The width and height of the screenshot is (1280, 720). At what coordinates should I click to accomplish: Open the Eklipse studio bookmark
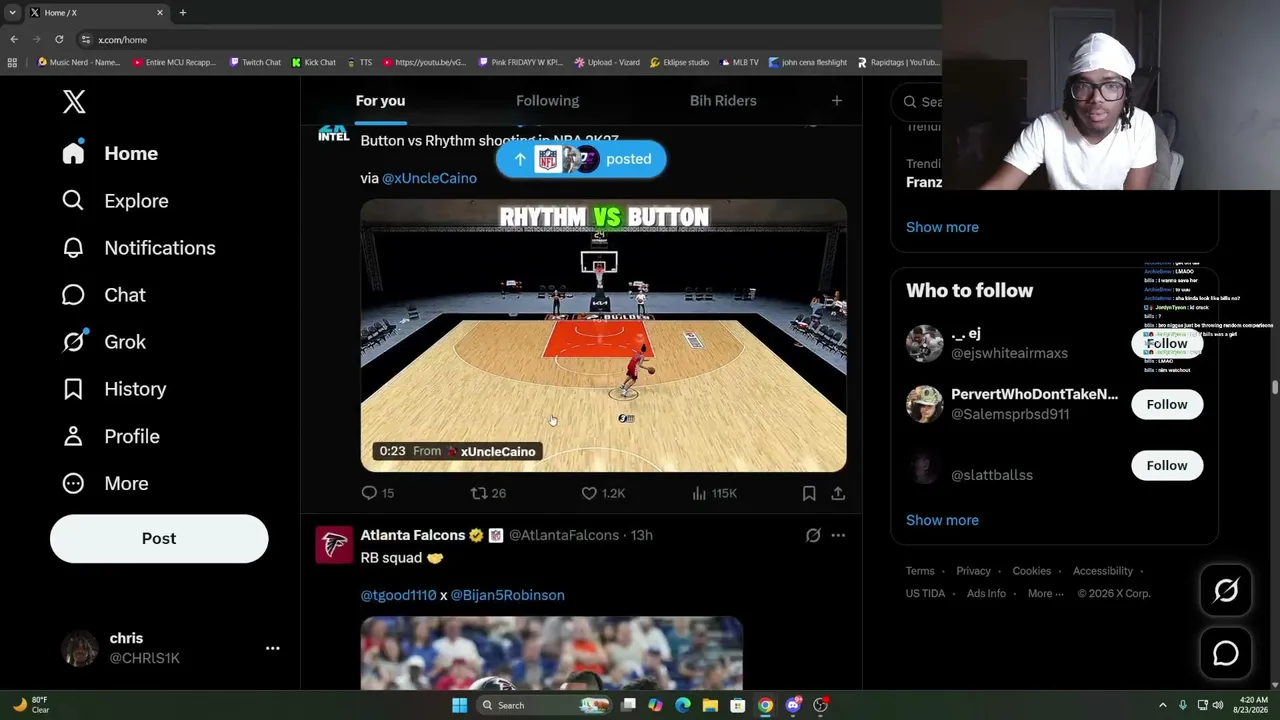point(679,62)
